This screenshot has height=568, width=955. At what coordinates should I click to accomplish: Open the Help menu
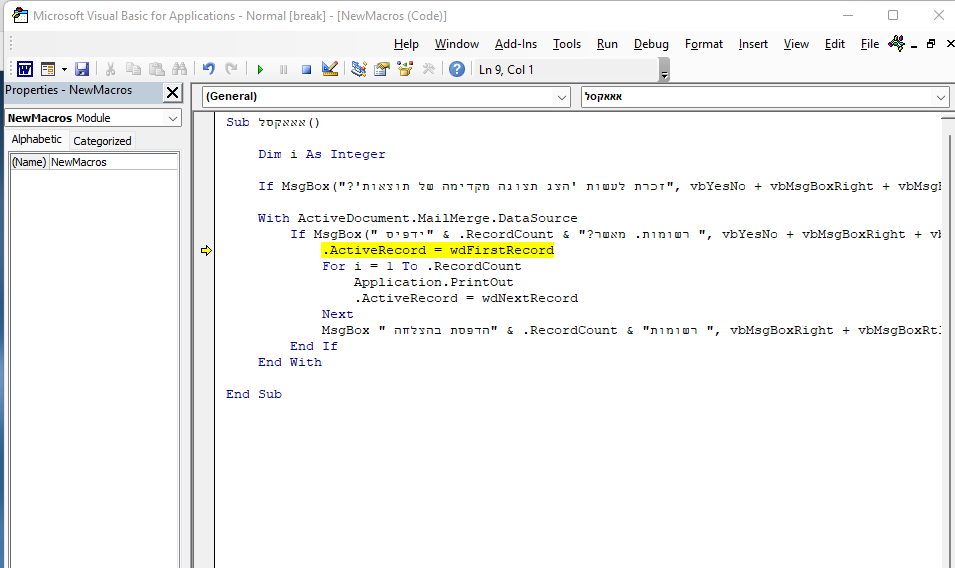tap(406, 44)
